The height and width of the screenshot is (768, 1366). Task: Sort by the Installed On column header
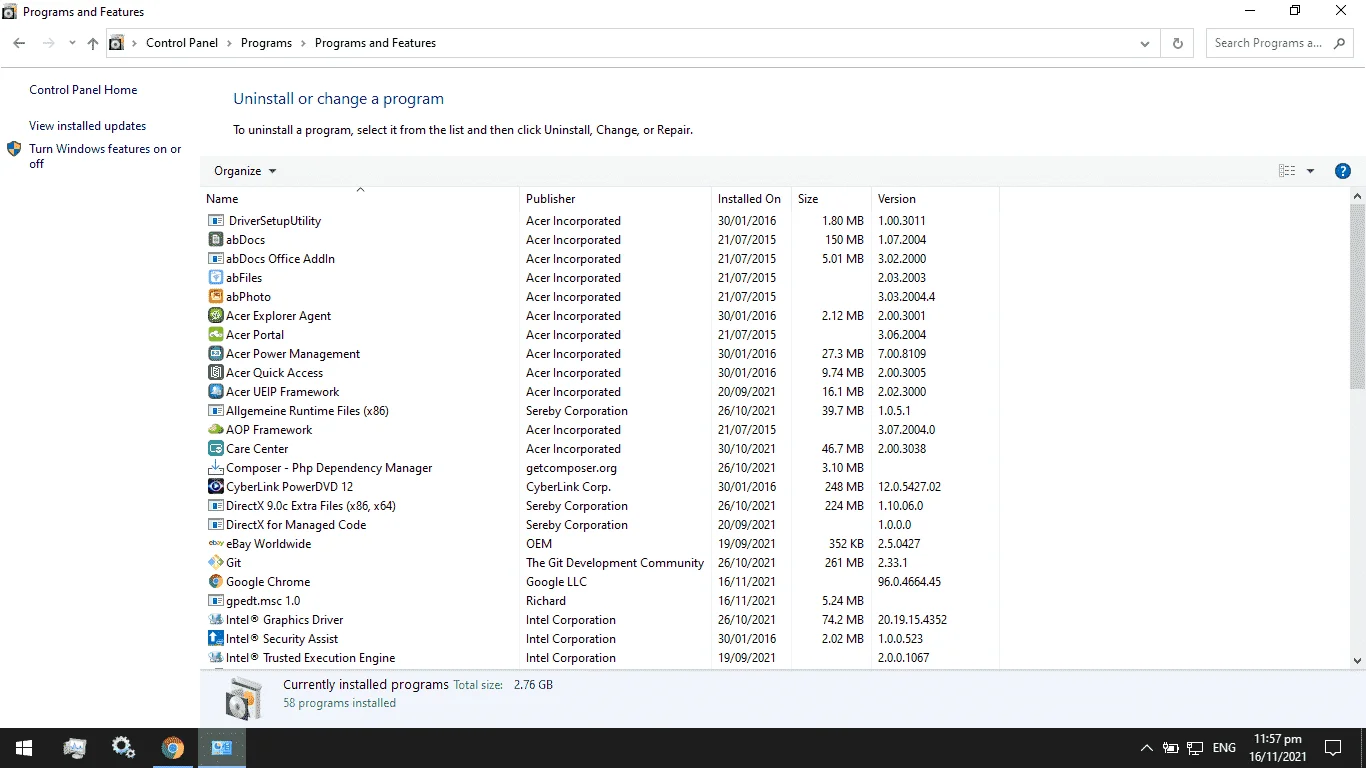[x=751, y=199]
